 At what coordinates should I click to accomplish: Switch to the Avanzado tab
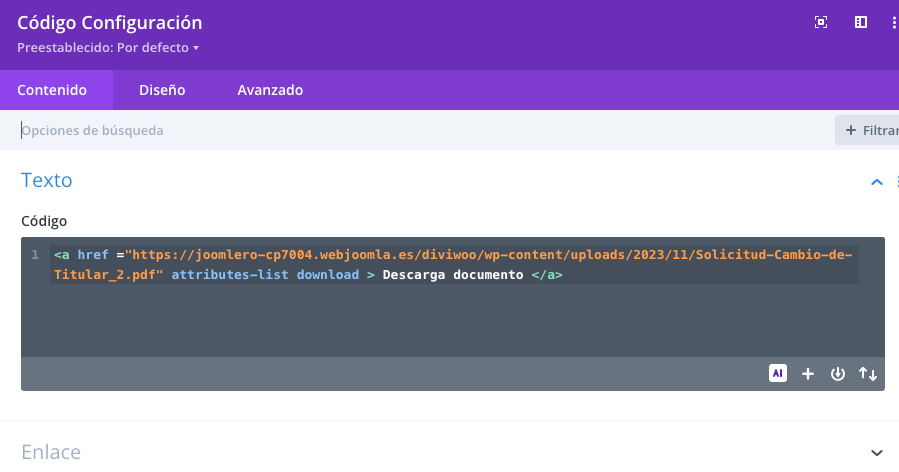(270, 90)
